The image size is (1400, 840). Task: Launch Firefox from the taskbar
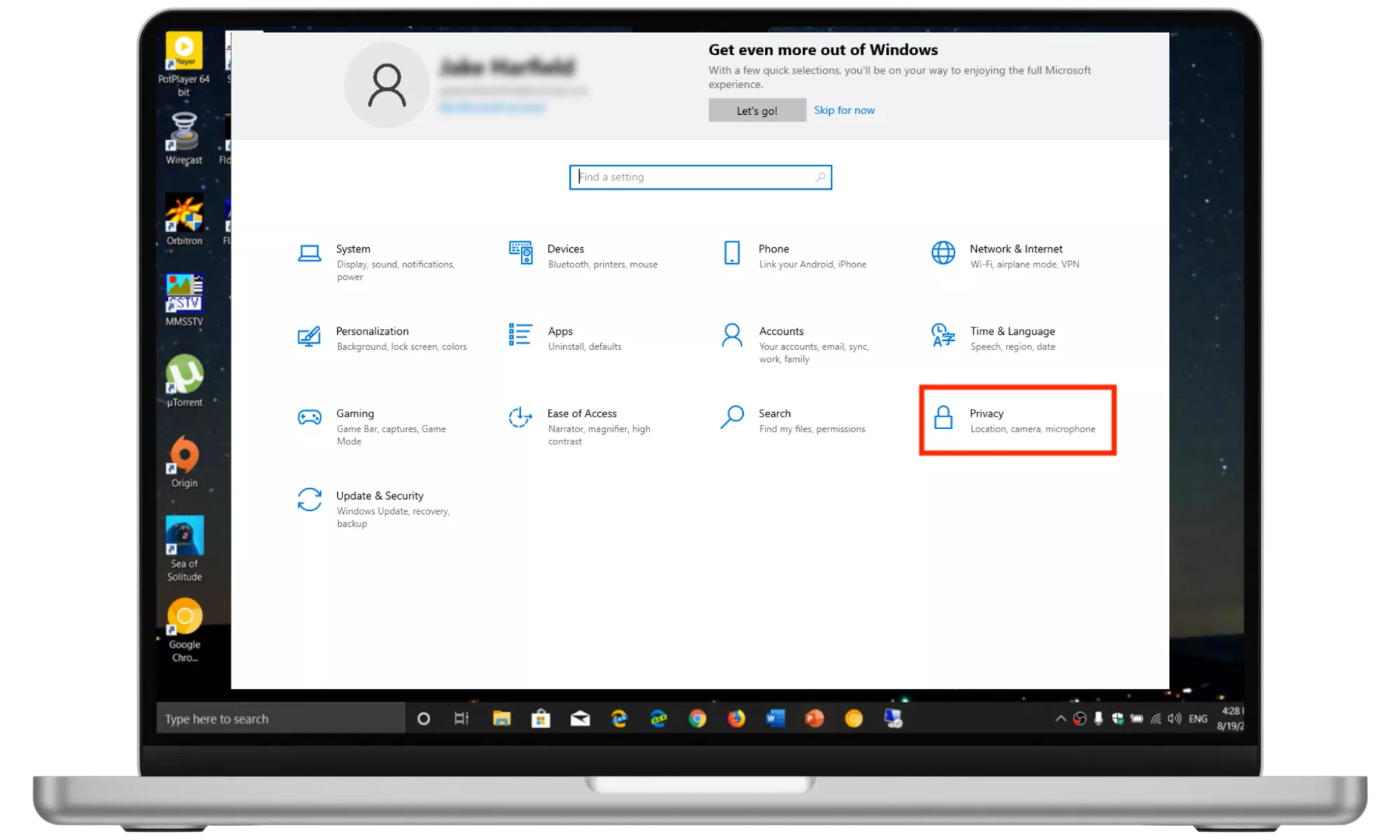tap(736, 718)
